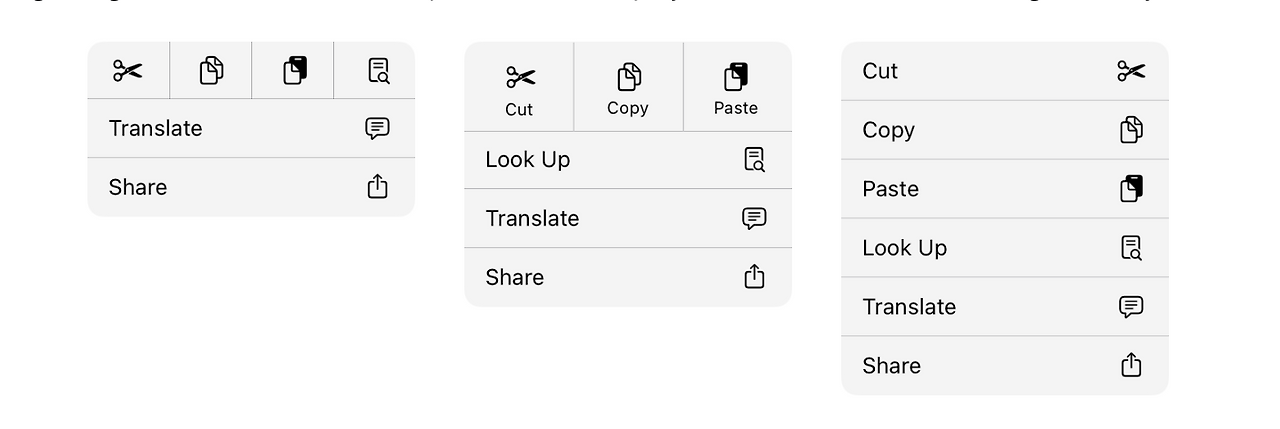Open Look Up from the six-row list menu
1280x429 pixels.
coord(904,248)
